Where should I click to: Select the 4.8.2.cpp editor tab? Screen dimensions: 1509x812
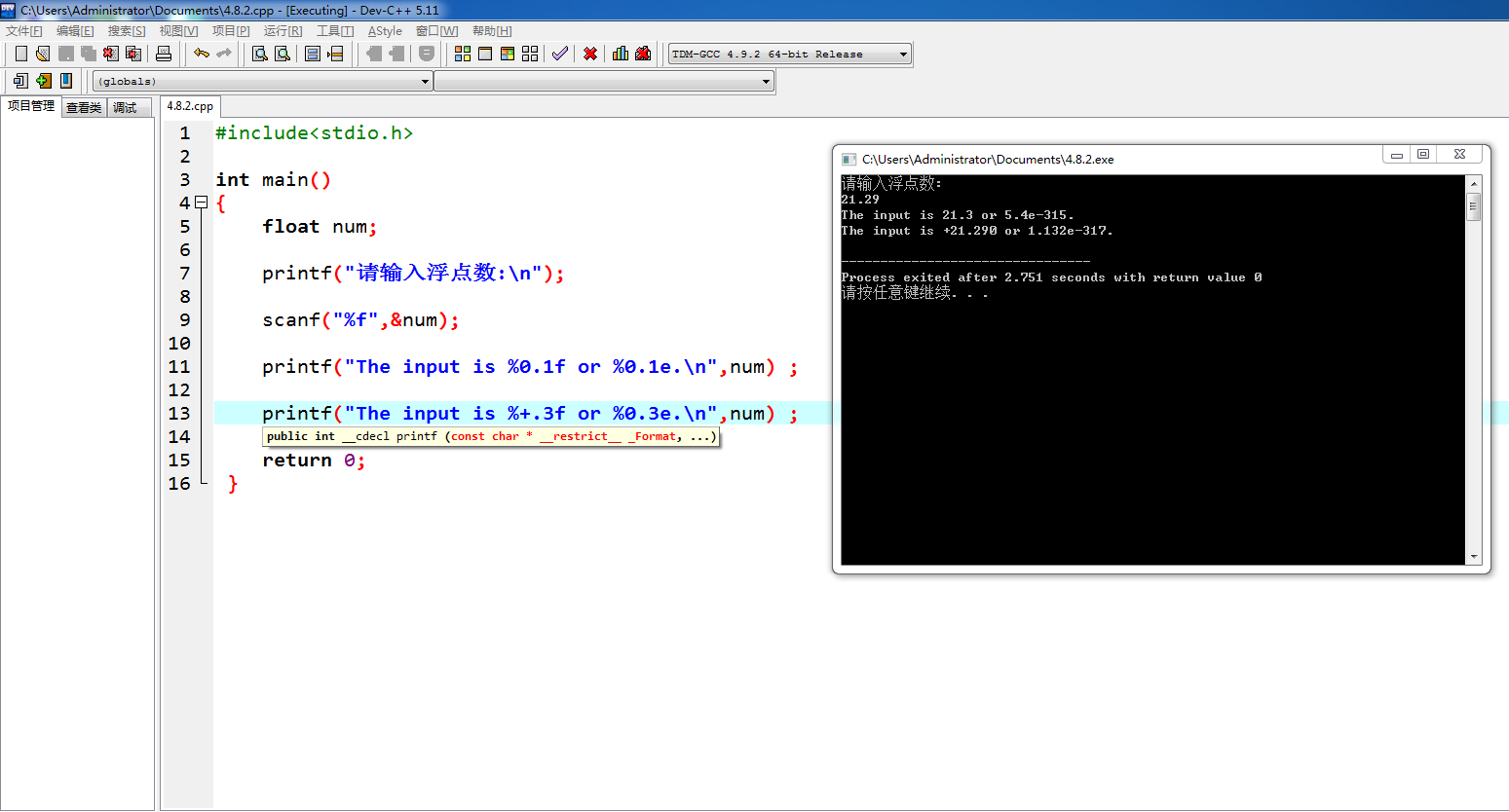(x=190, y=106)
